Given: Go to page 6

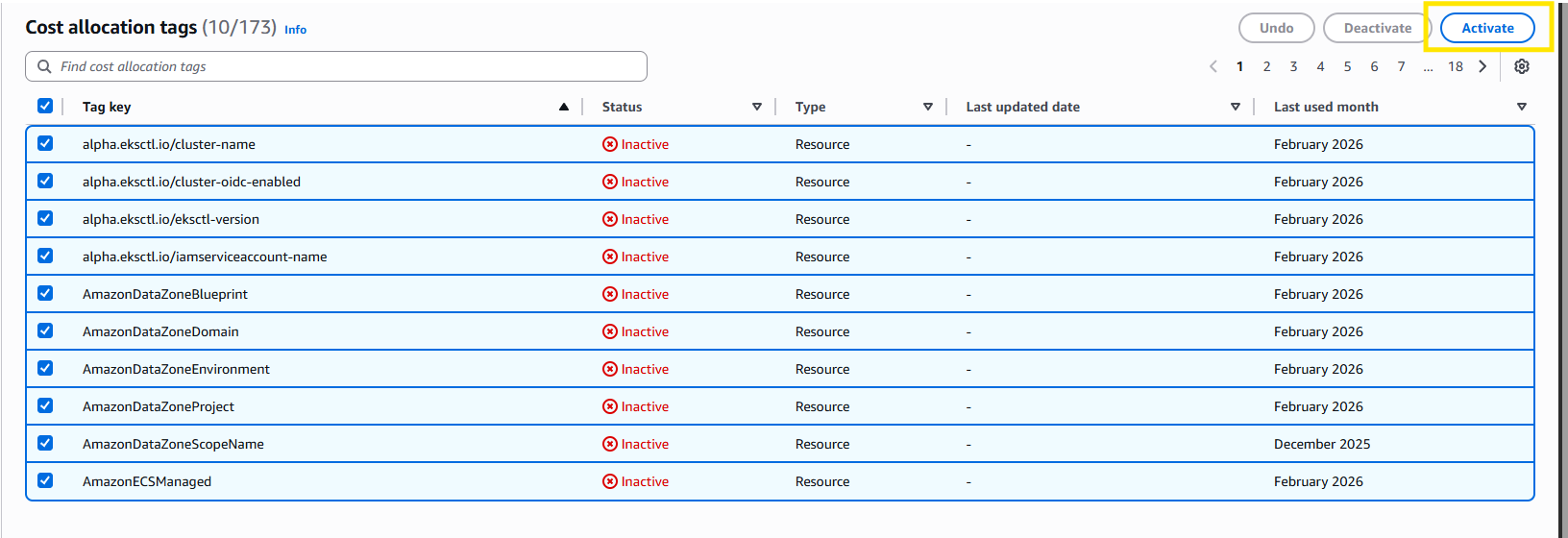Looking at the screenshot, I should click(x=1375, y=66).
